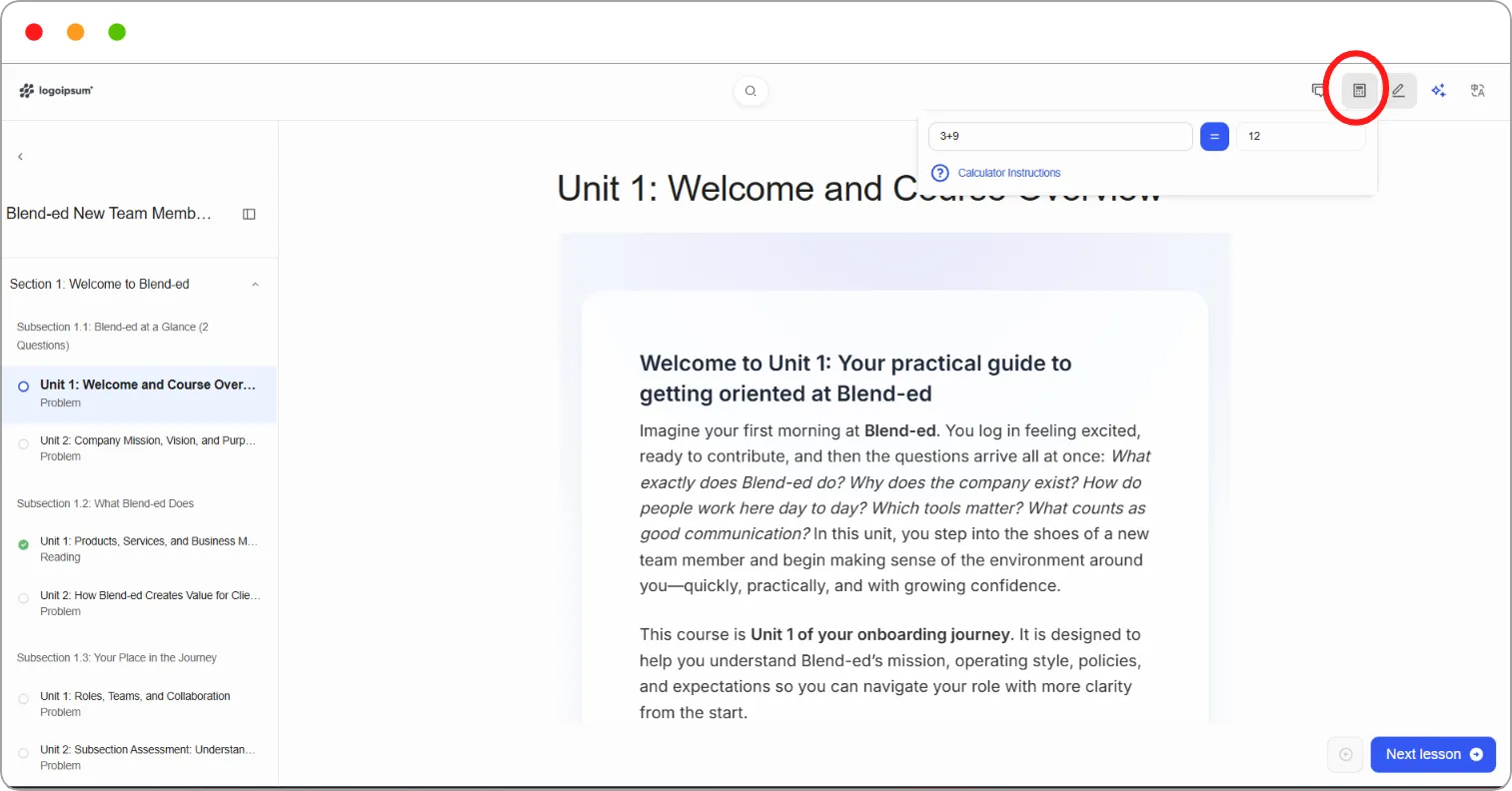1512x791 pixels.
Task: Select Subsection 1.3: Your Place in the Journey
Action: pyautogui.click(x=116, y=658)
